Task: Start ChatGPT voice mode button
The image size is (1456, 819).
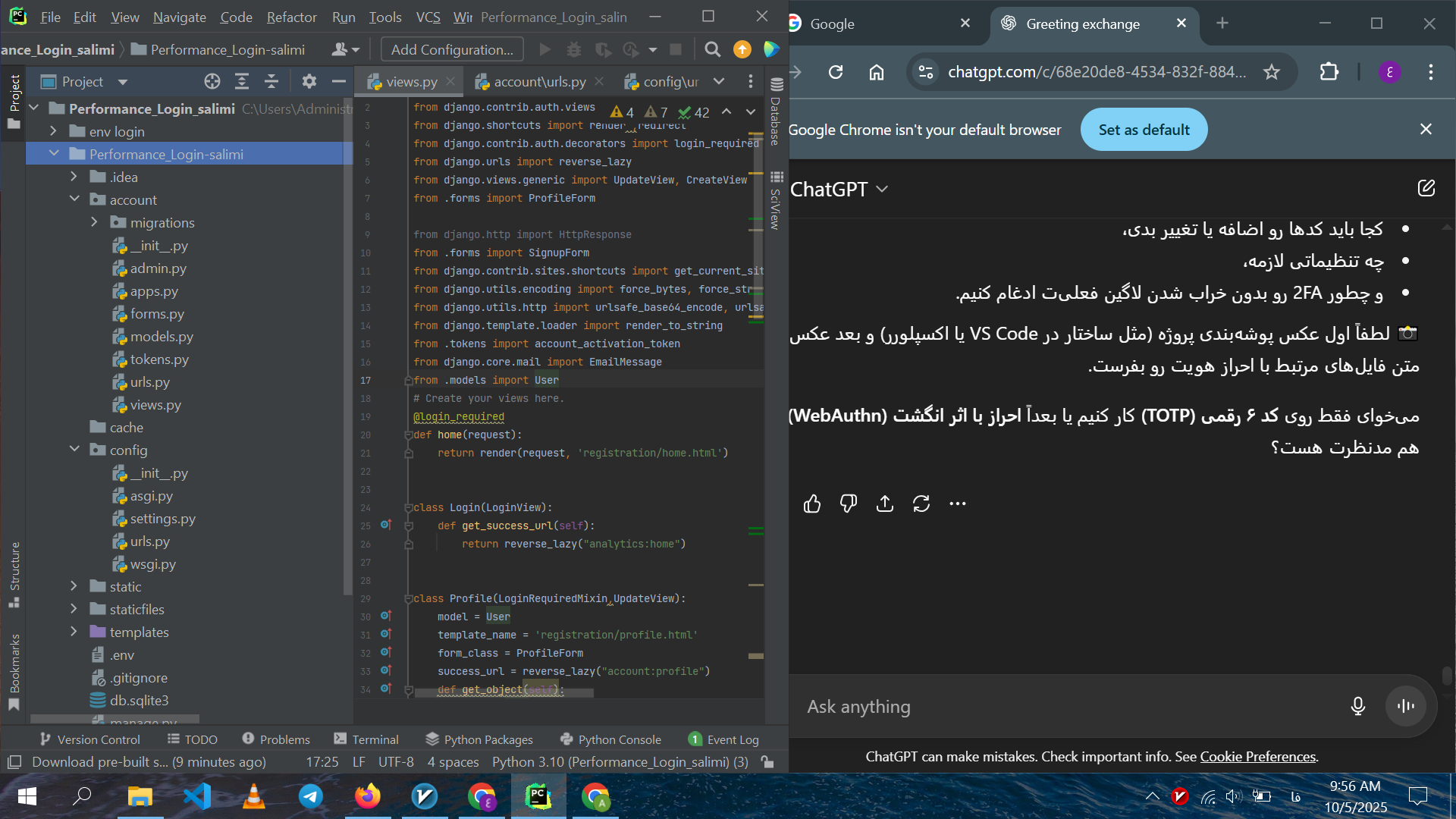Action: coord(1406,706)
